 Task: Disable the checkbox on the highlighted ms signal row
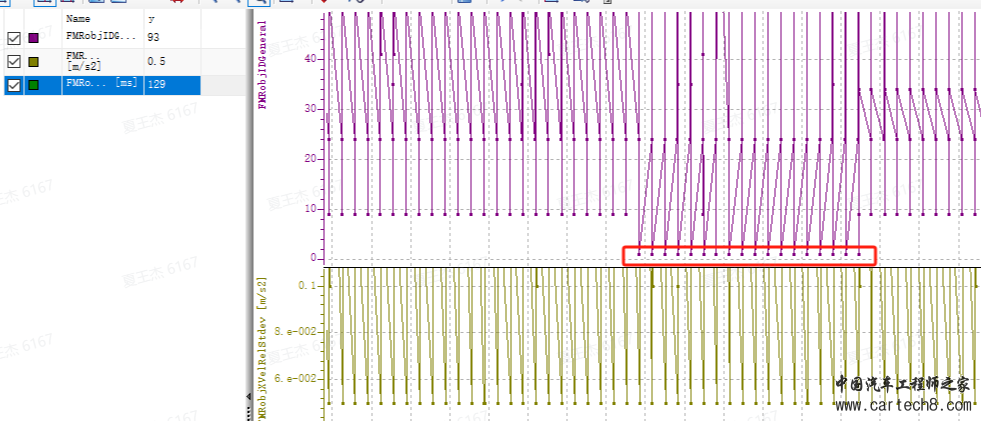pos(14,86)
